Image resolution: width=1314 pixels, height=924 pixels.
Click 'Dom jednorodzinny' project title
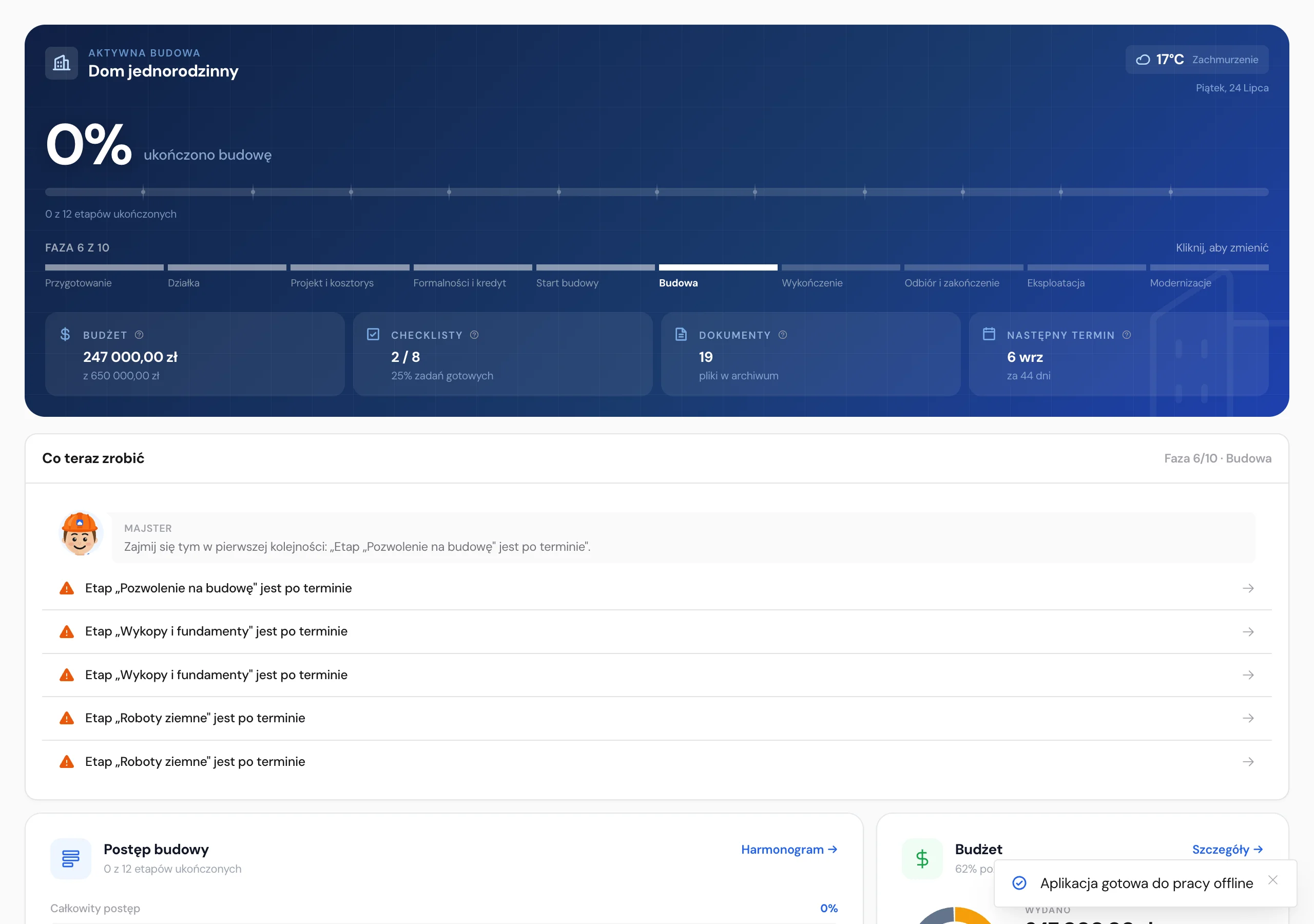point(163,71)
